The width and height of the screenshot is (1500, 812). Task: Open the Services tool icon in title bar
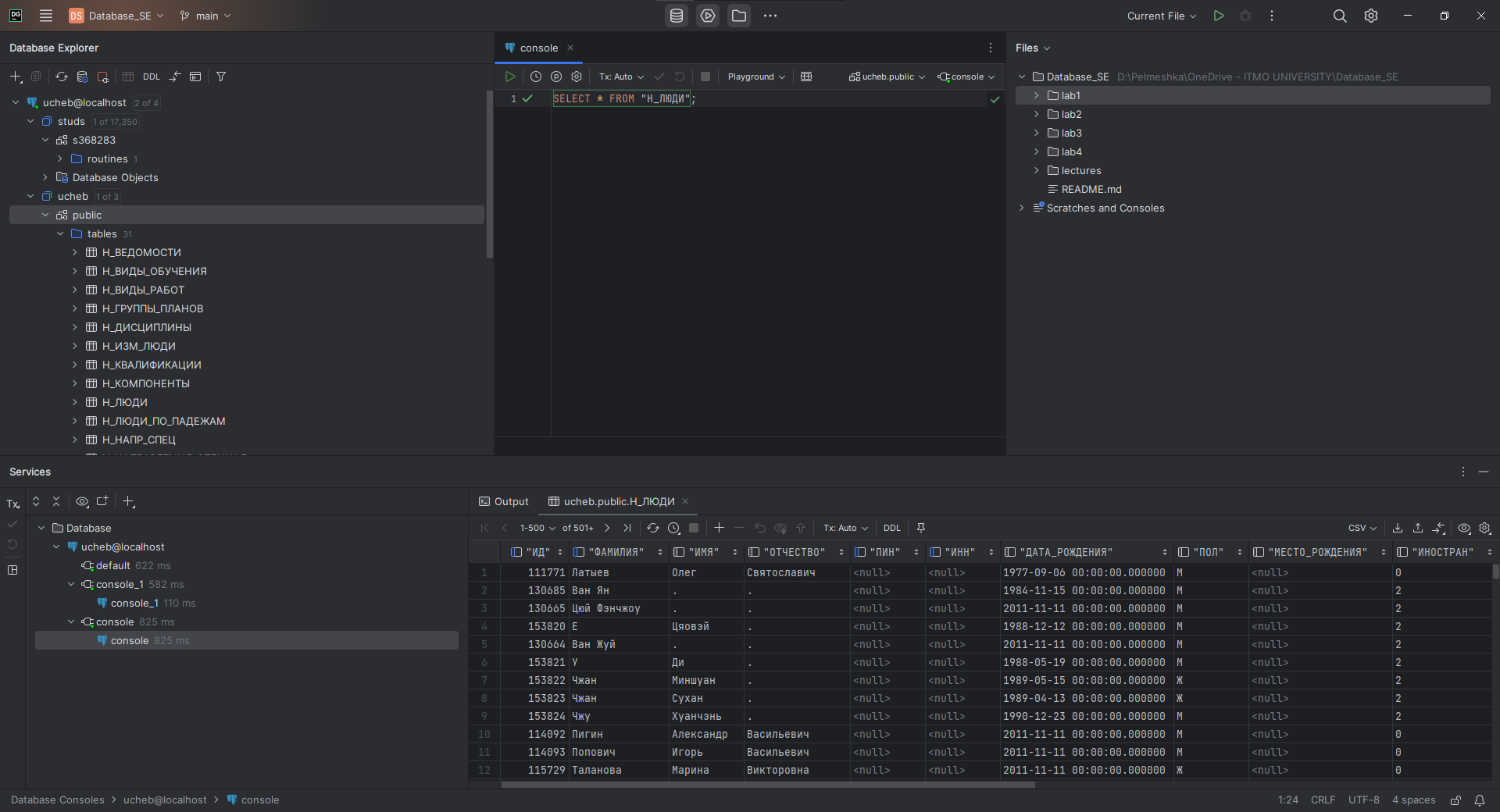[708, 16]
